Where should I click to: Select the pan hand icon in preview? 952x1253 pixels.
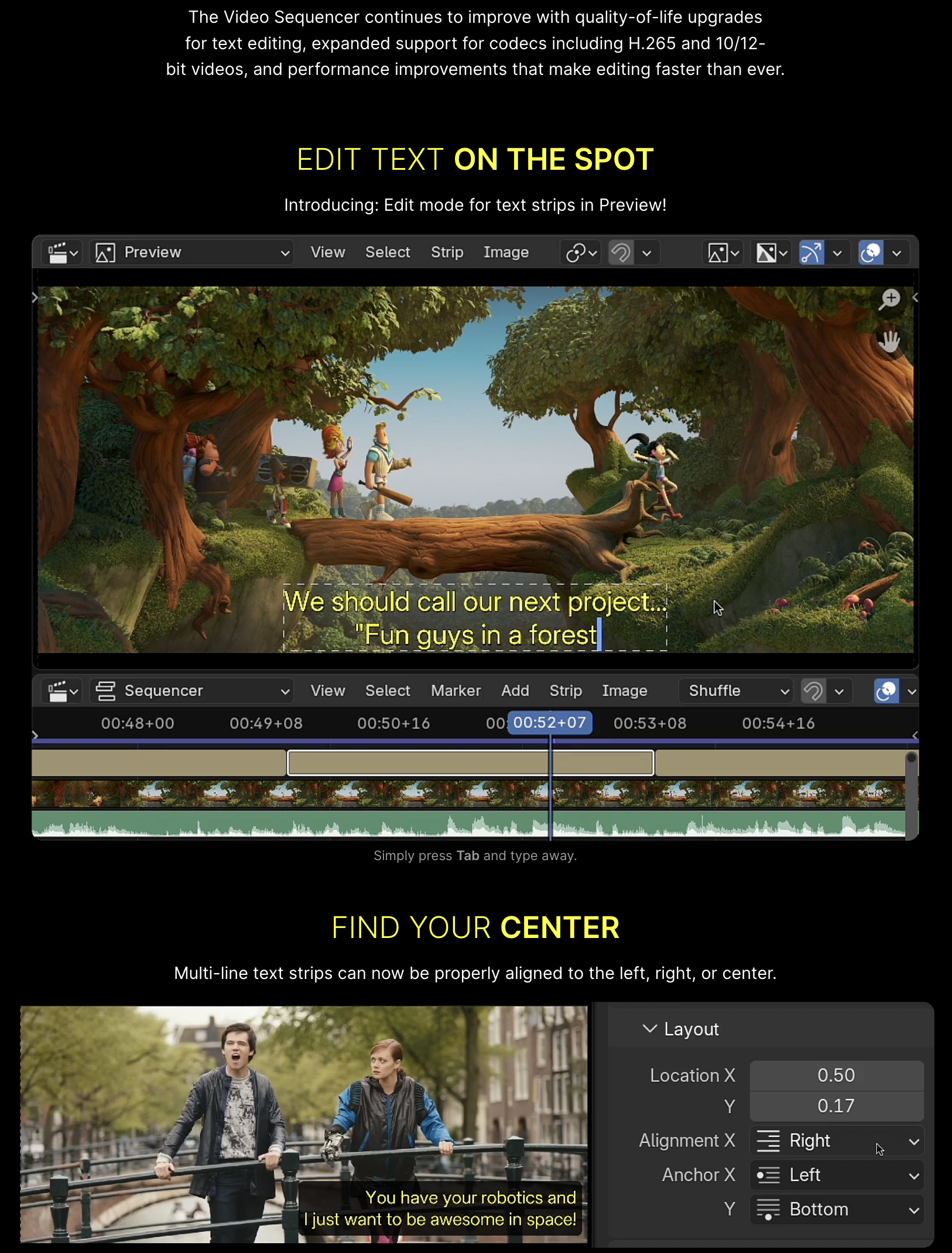(x=889, y=341)
